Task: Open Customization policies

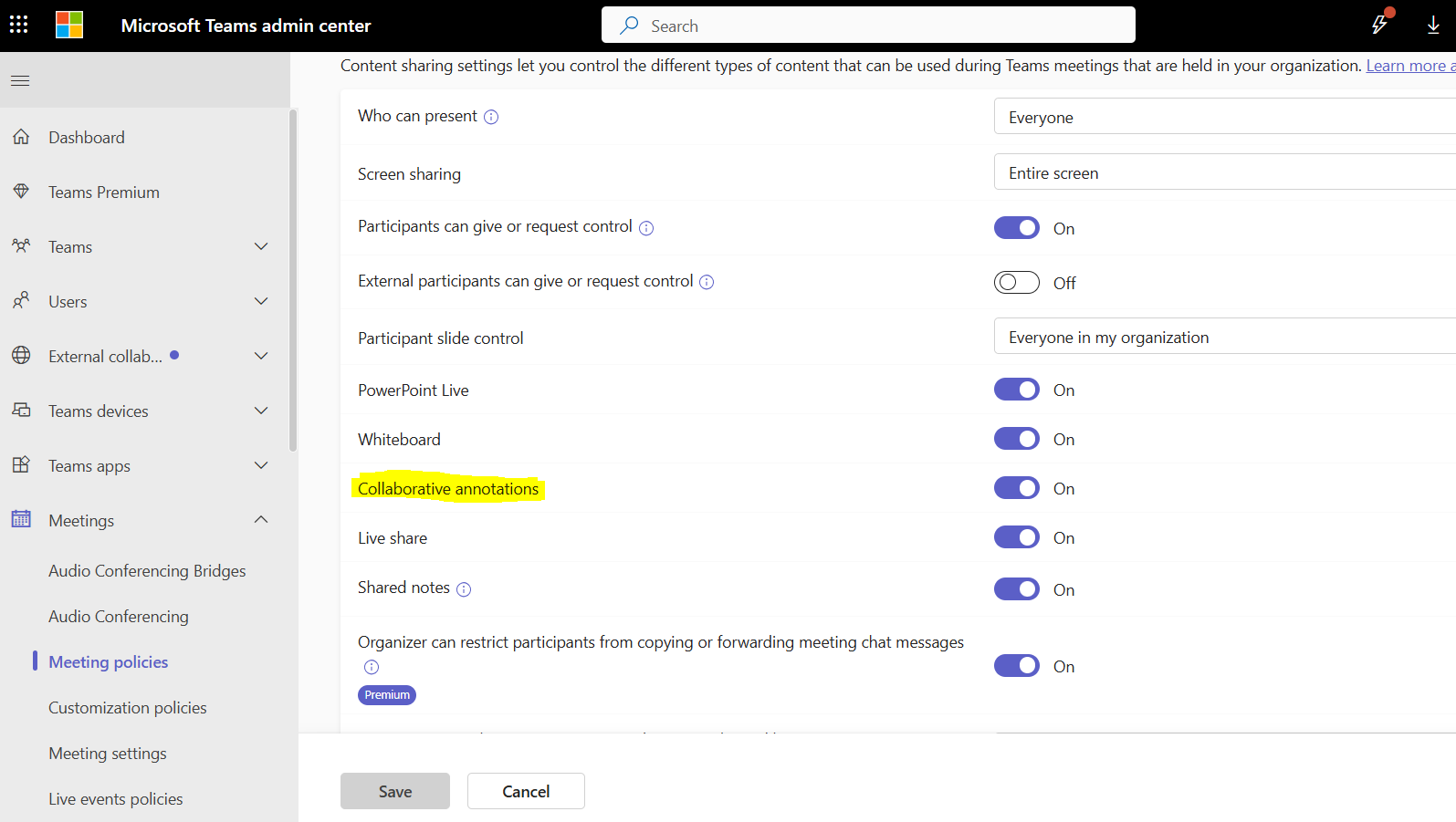Action: [128, 708]
